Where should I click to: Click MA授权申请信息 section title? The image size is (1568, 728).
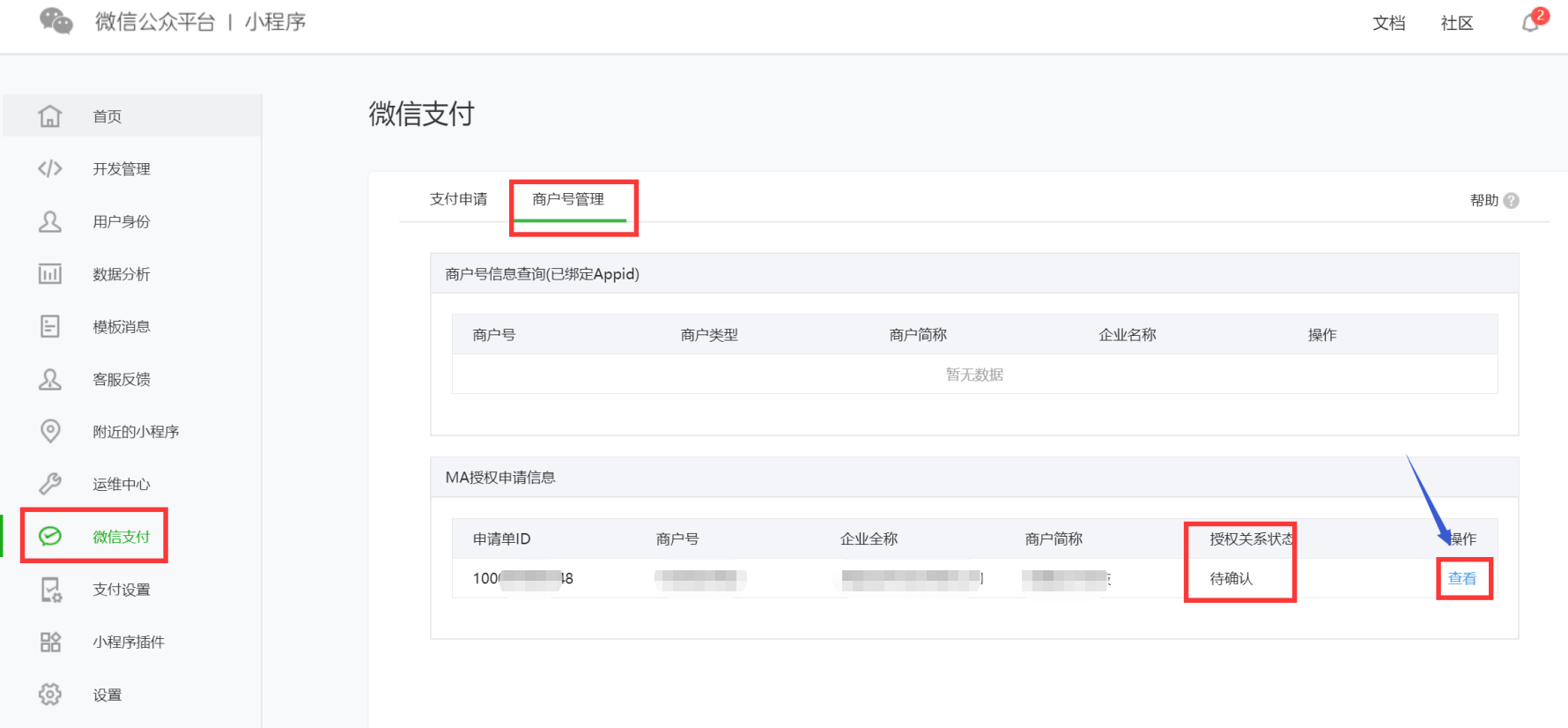coord(500,478)
